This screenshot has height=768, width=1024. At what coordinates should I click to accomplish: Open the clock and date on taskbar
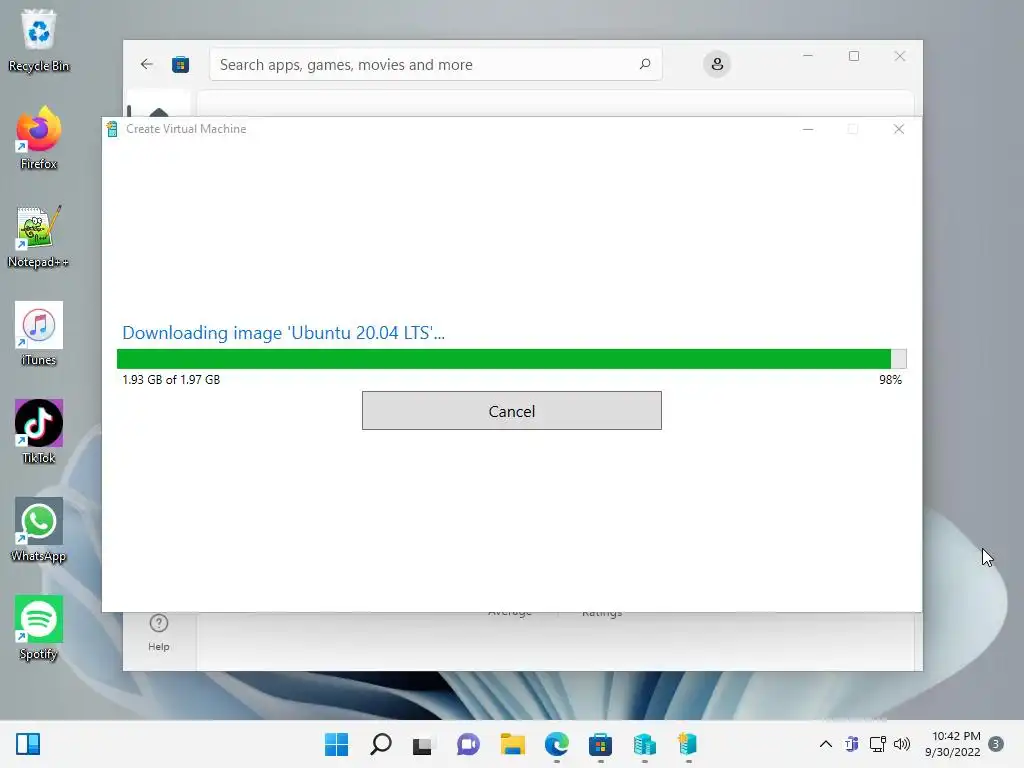pos(953,744)
